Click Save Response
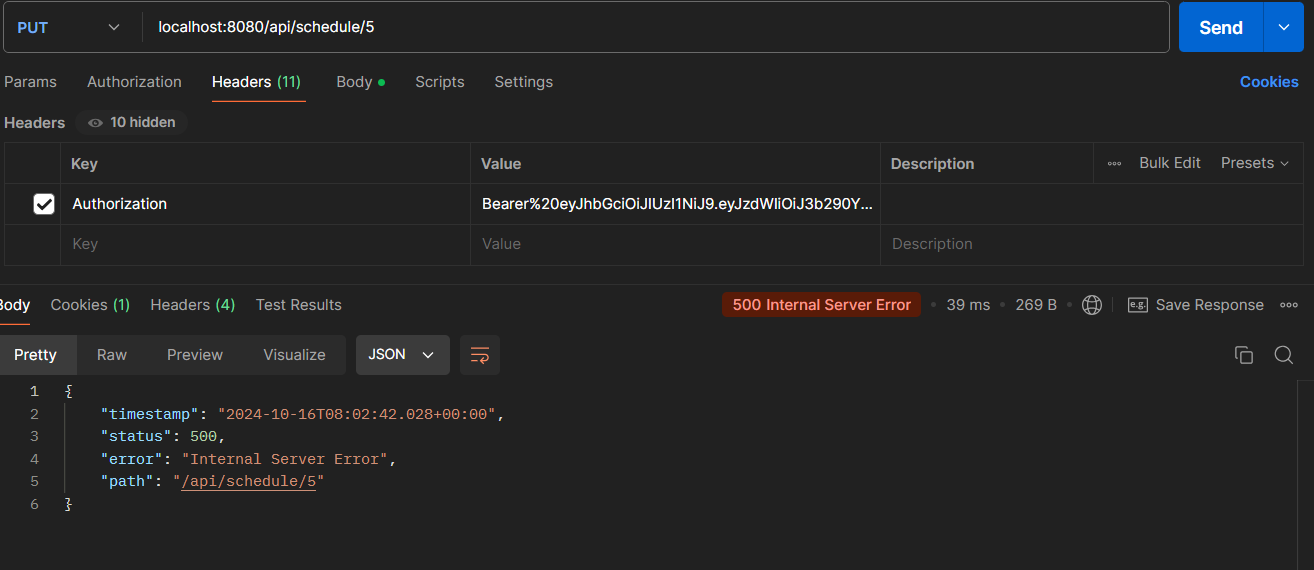The width and height of the screenshot is (1314, 570). (x=1196, y=305)
